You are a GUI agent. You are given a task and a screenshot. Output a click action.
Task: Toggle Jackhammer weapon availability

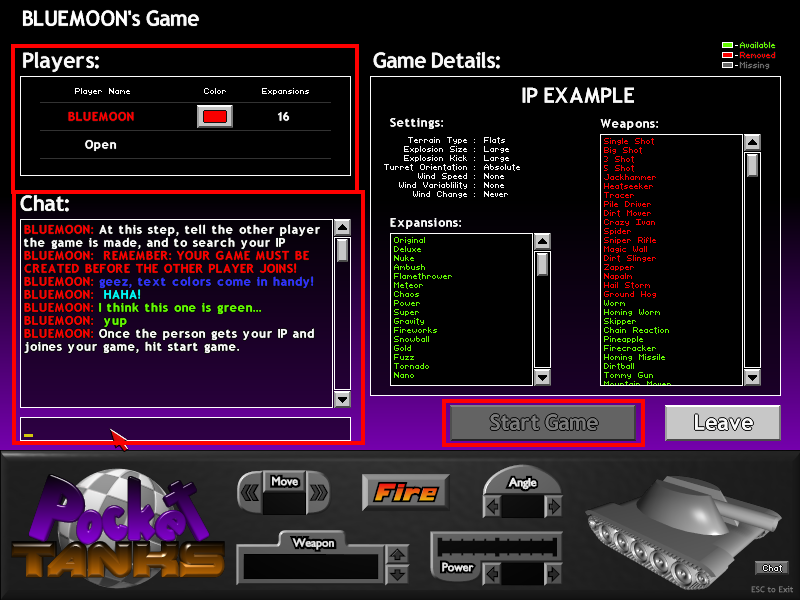coord(630,178)
